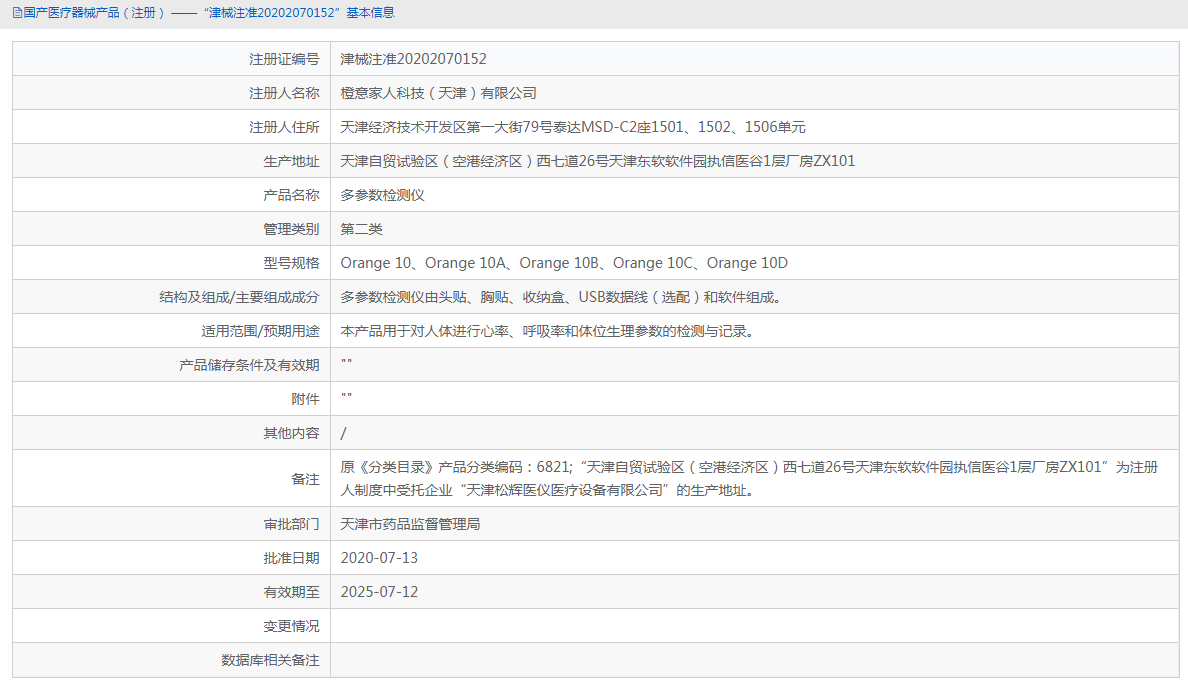Viewport: 1188px width, 686px height.
Task: Click the 适用范围/预期用途 label
Action: coord(260,331)
